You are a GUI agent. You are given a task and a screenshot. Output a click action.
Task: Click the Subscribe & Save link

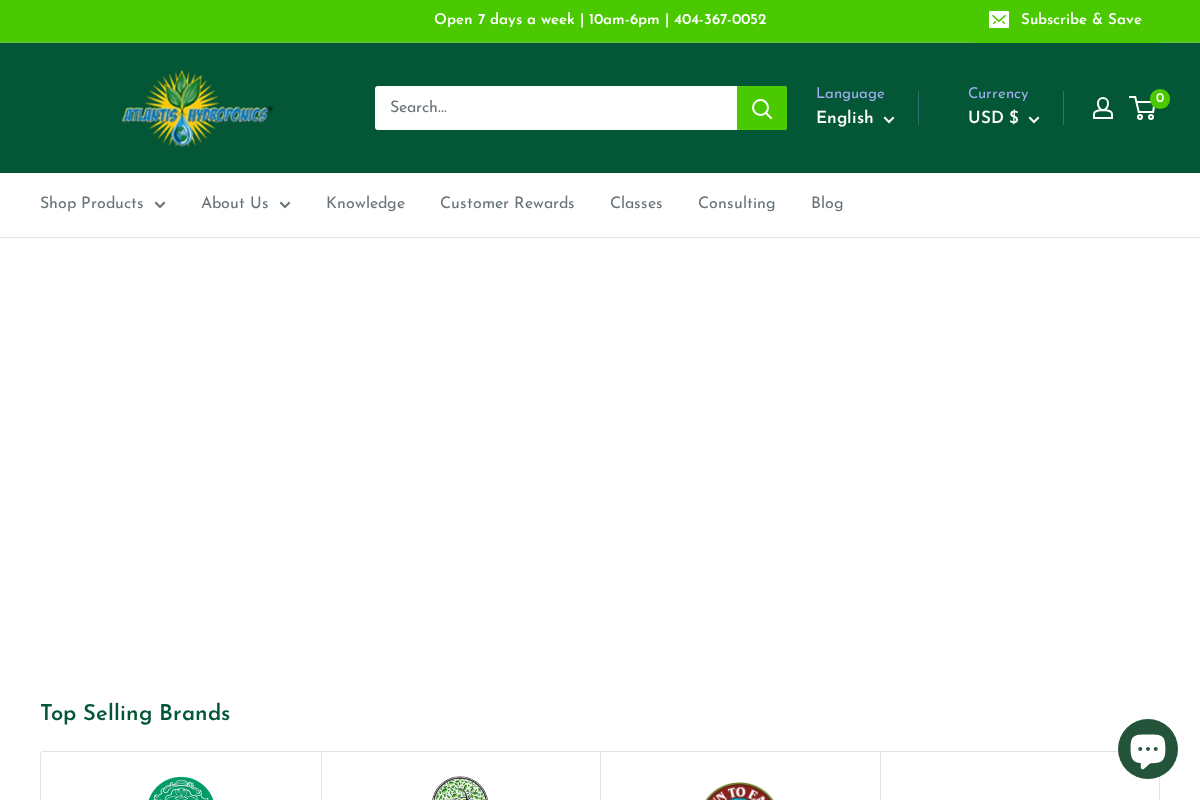[1081, 20]
